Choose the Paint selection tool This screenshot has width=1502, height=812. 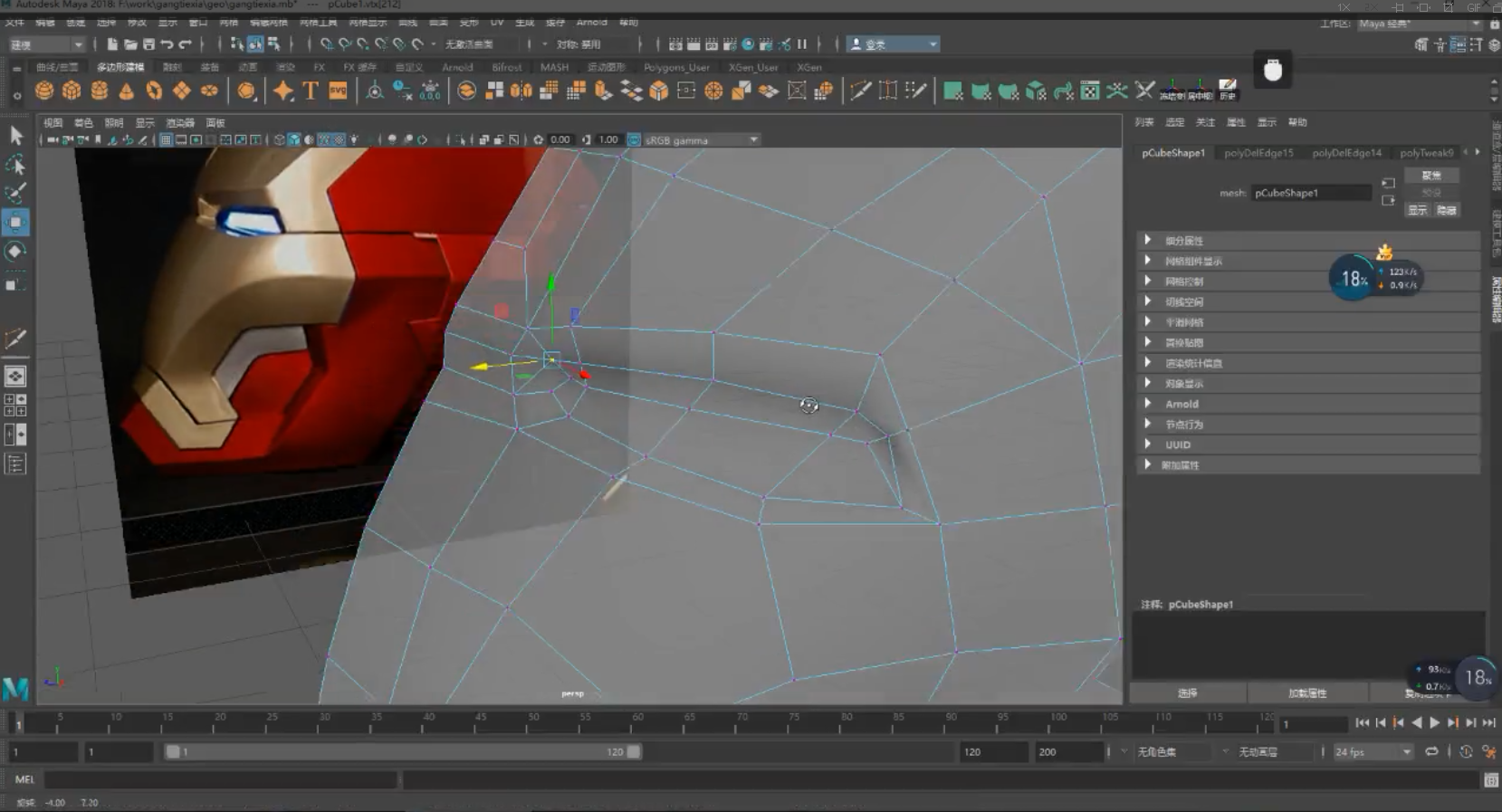point(15,193)
